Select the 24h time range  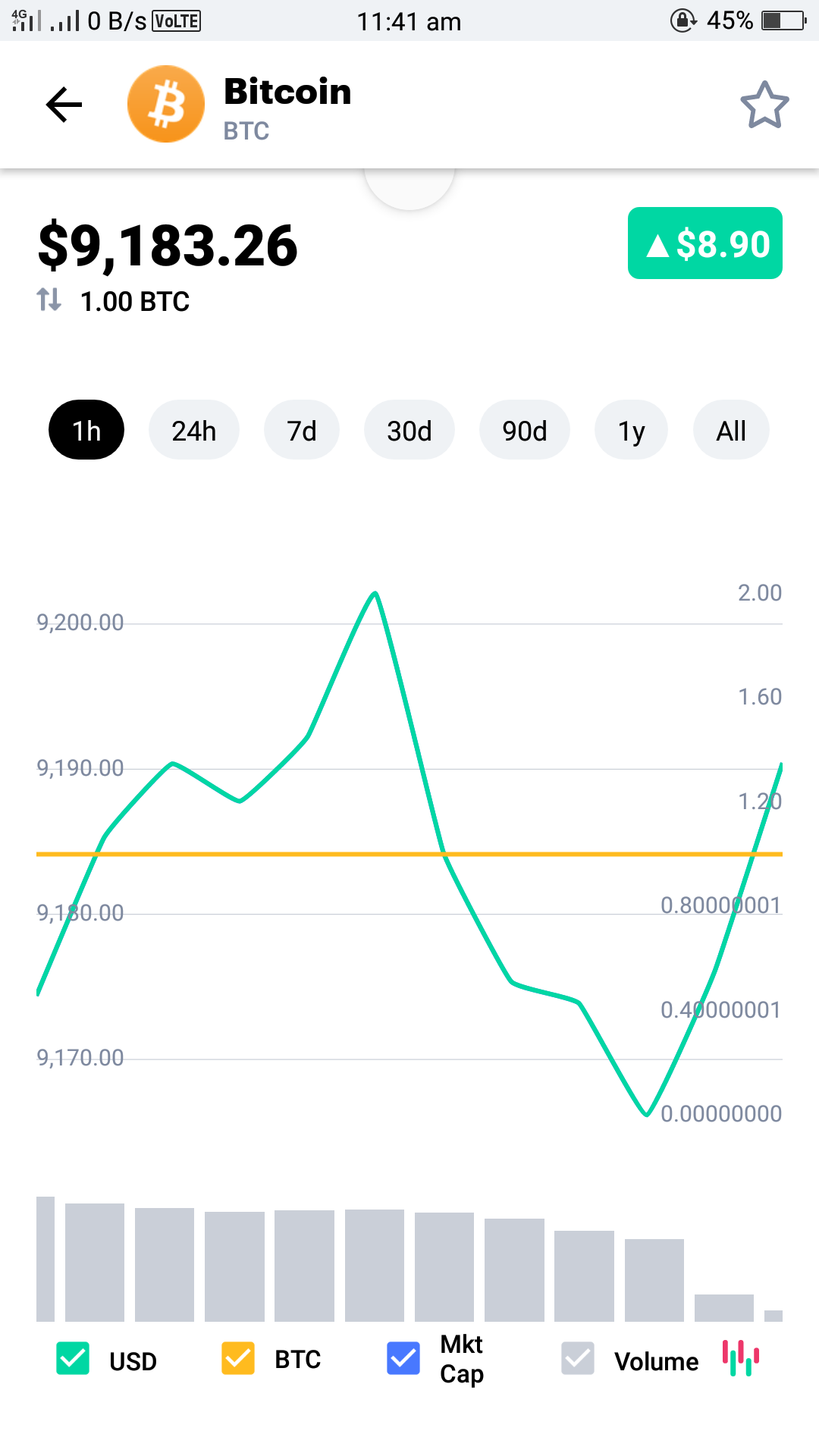point(194,431)
